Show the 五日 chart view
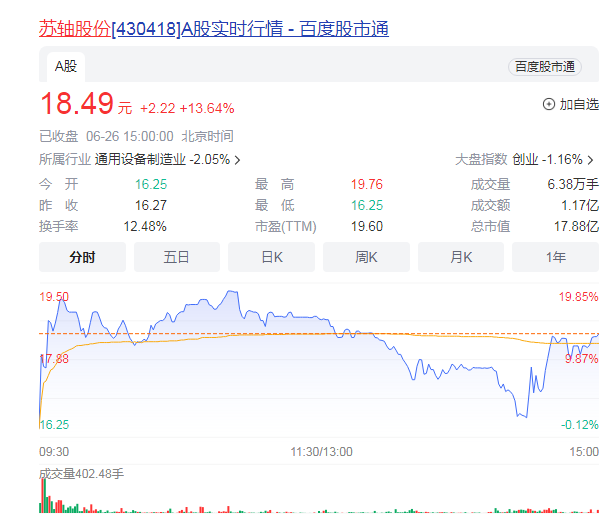Viewport: 616px width, 525px height. tap(177, 257)
